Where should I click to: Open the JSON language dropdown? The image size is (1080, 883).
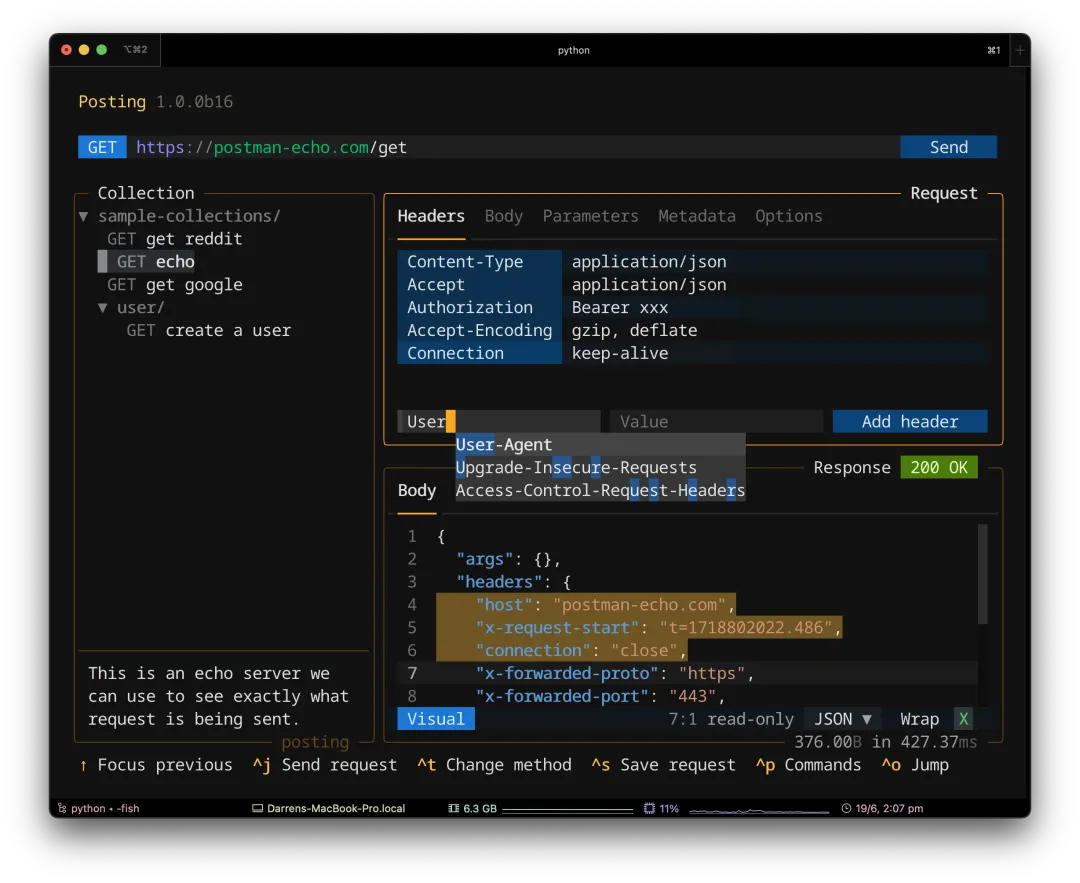pyautogui.click(x=842, y=719)
